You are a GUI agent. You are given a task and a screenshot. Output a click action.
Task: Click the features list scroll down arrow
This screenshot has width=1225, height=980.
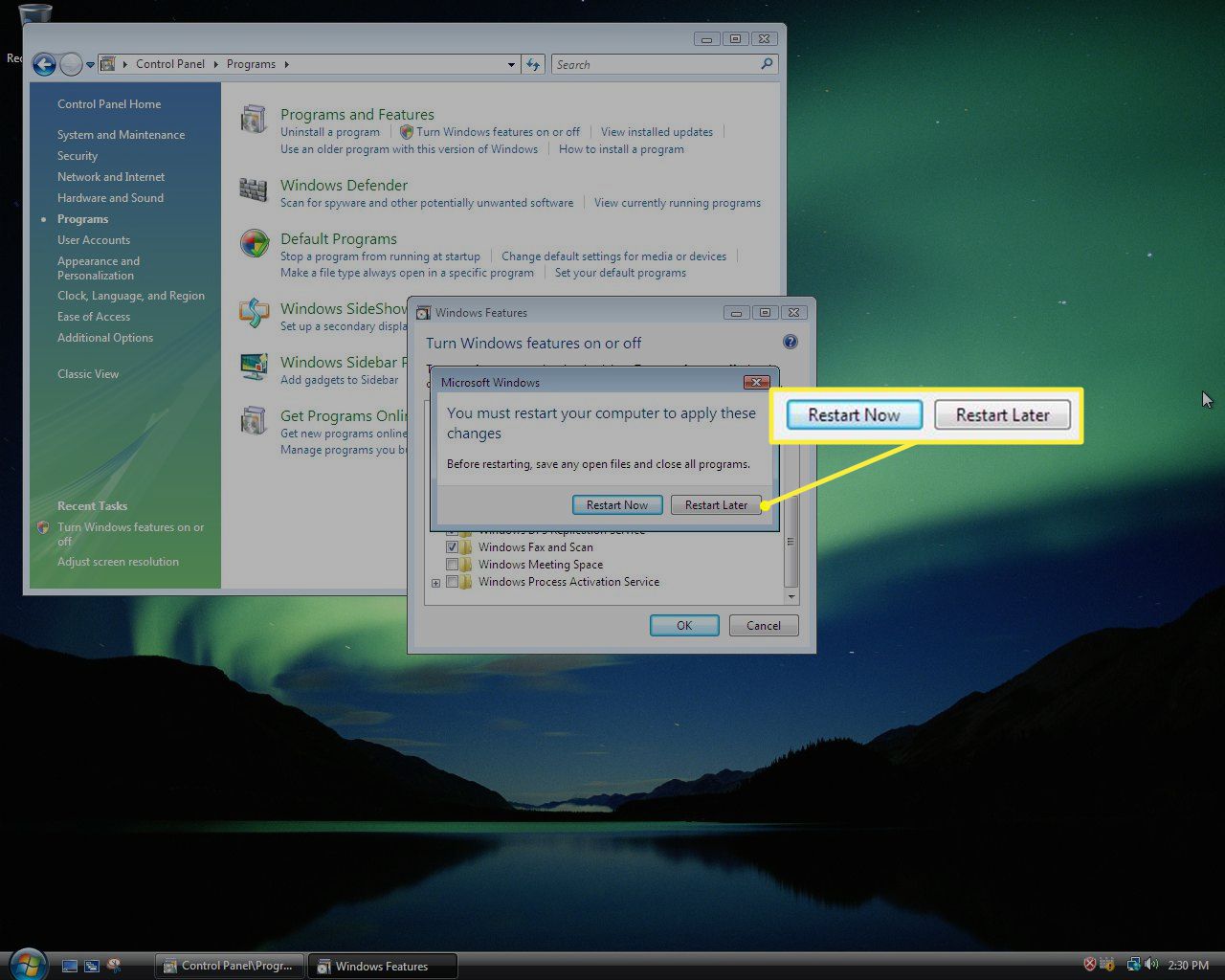point(791,596)
